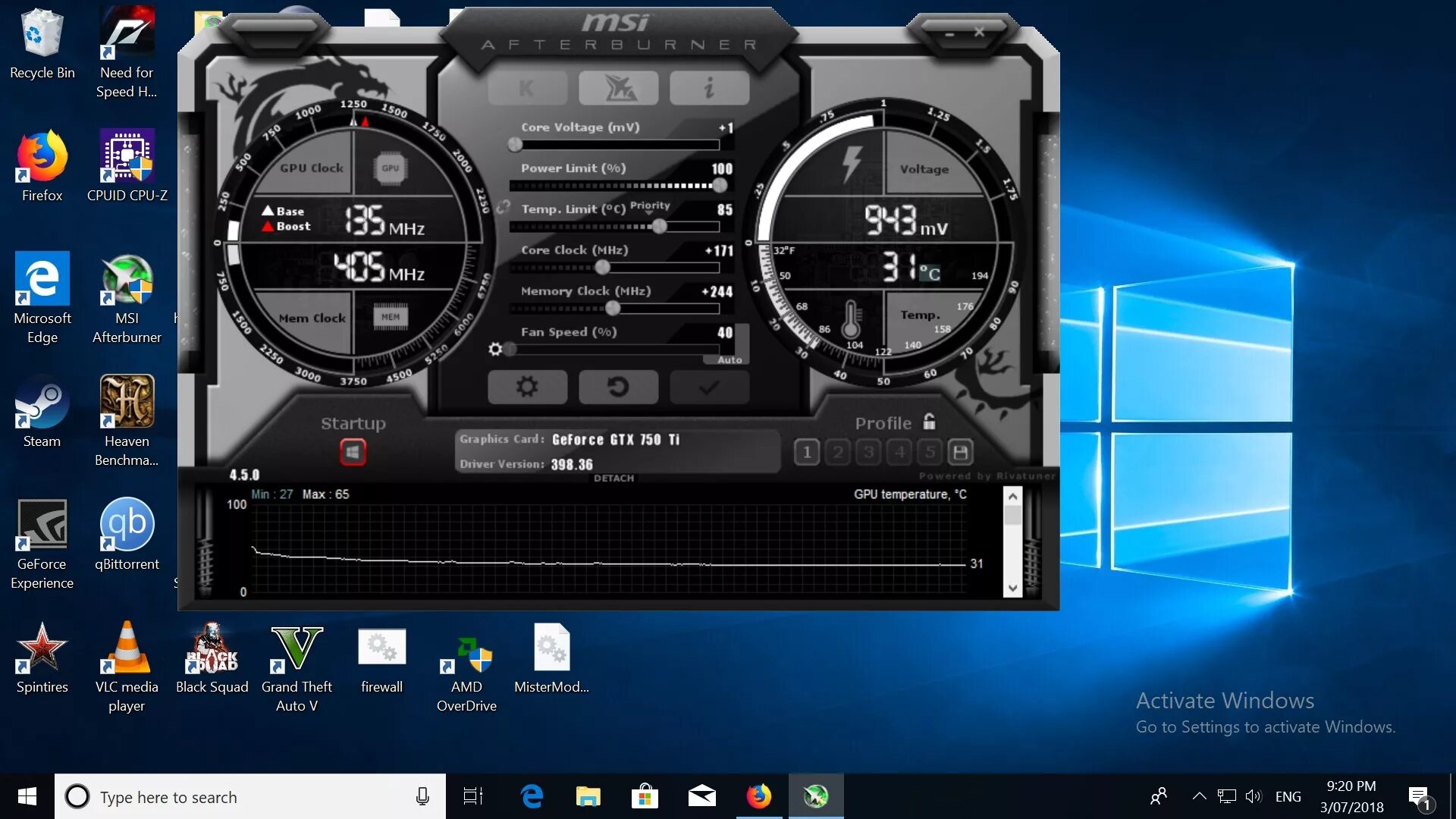The height and width of the screenshot is (819, 1456).
Task: Open Black Squad desktop shortcut
Action: click(x=212, y=658)
